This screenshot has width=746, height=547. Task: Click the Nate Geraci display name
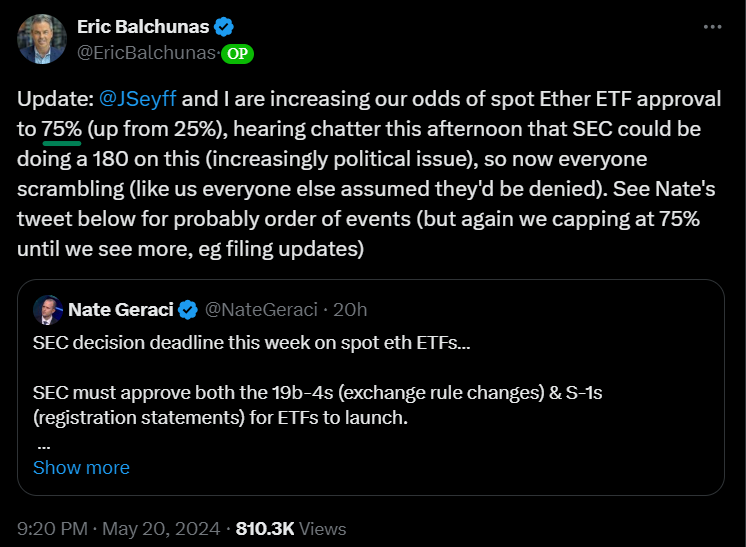(121, 310)
